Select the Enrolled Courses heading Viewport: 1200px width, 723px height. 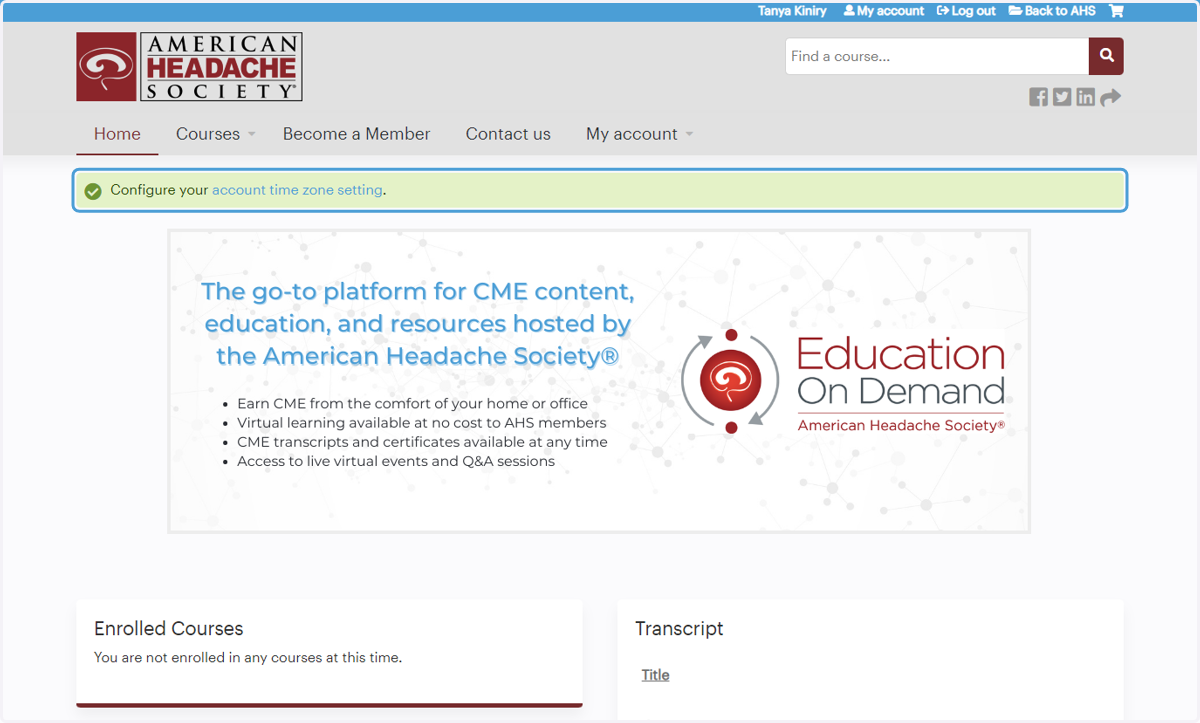point(169,629)
